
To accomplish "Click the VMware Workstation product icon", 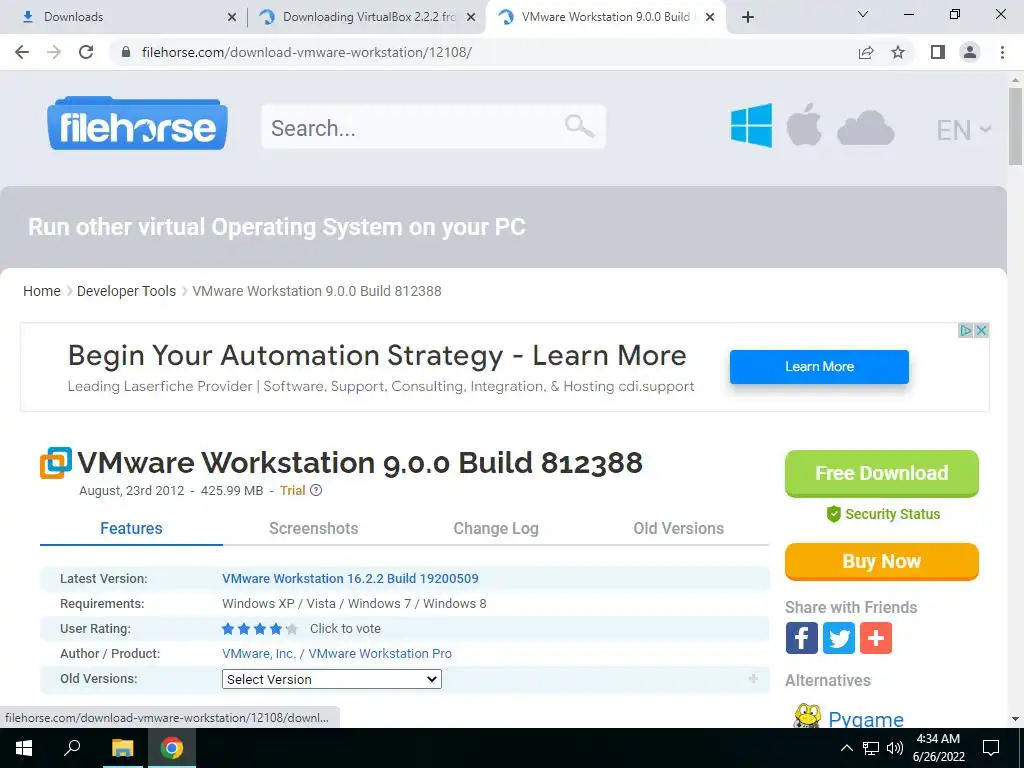I will tap(56, 463).
